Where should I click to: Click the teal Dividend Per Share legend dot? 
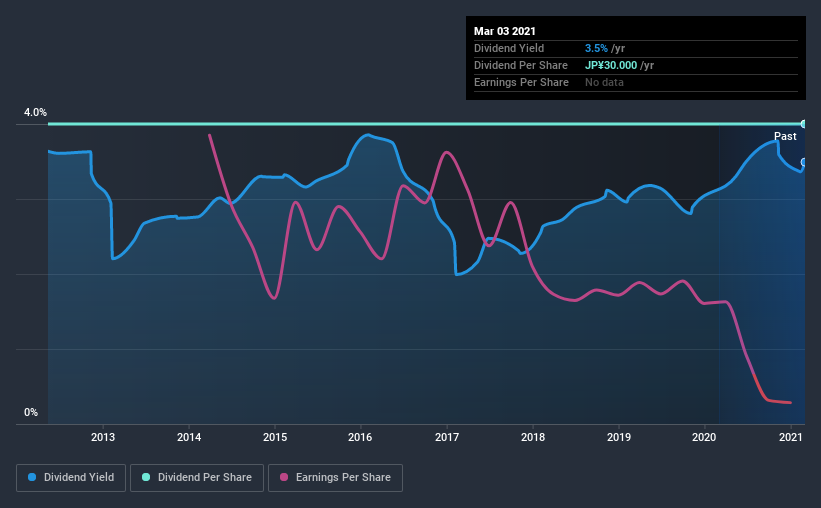146,477
